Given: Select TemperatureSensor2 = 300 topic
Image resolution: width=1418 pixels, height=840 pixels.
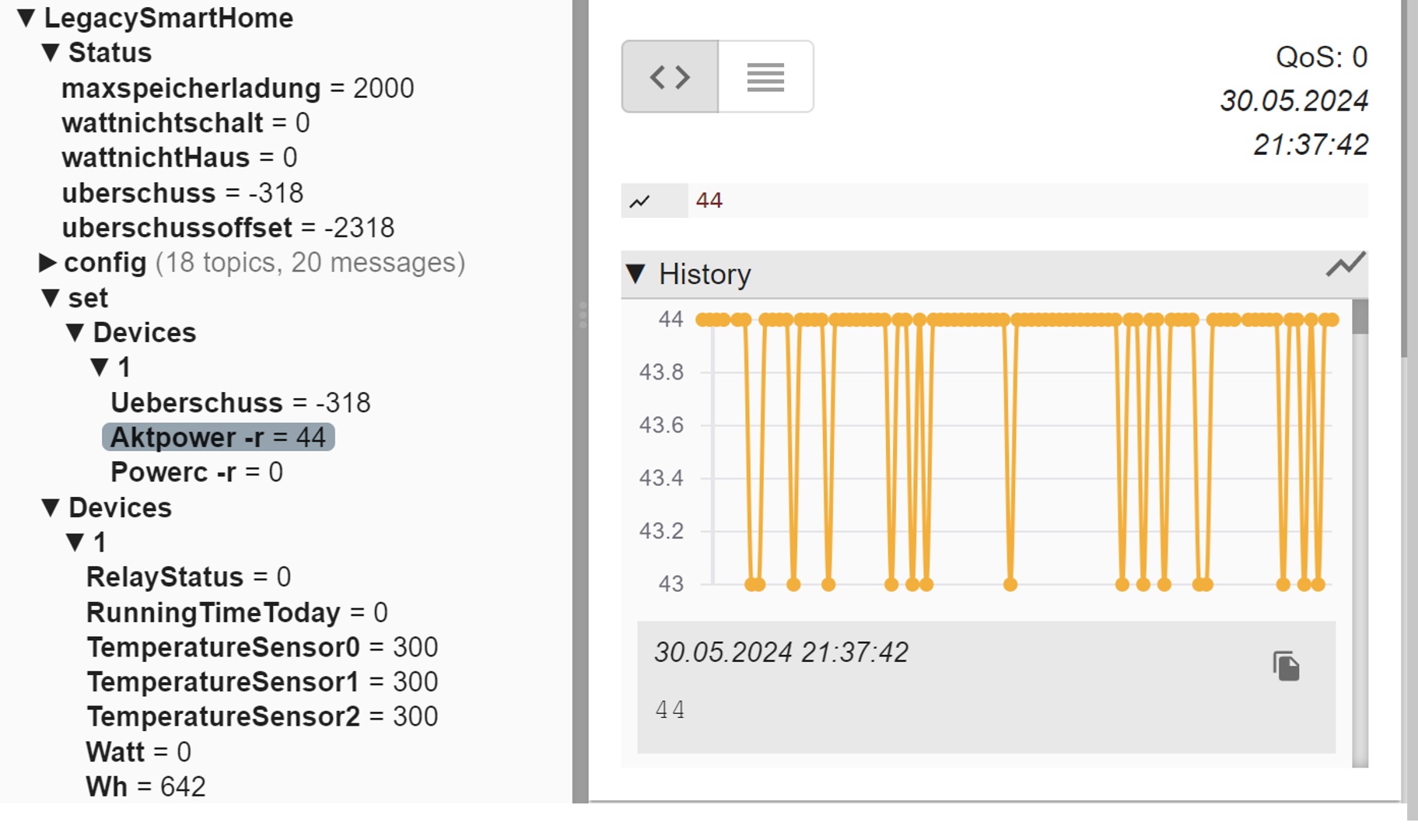Looking at the screenshot, I should click(262, 716).
